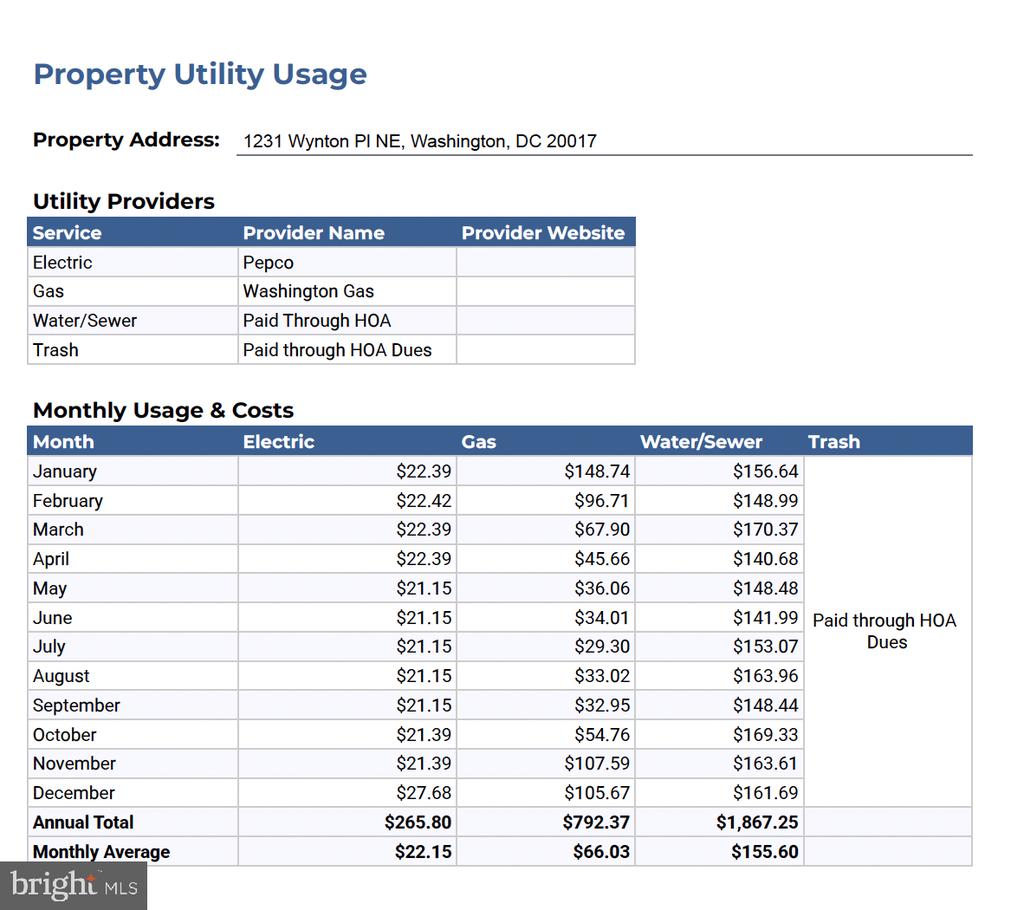Click the "Electric" header in the monthly costs table
Image resolution: width=1024 pixels, height=910 pixels.
pos(279,442)
